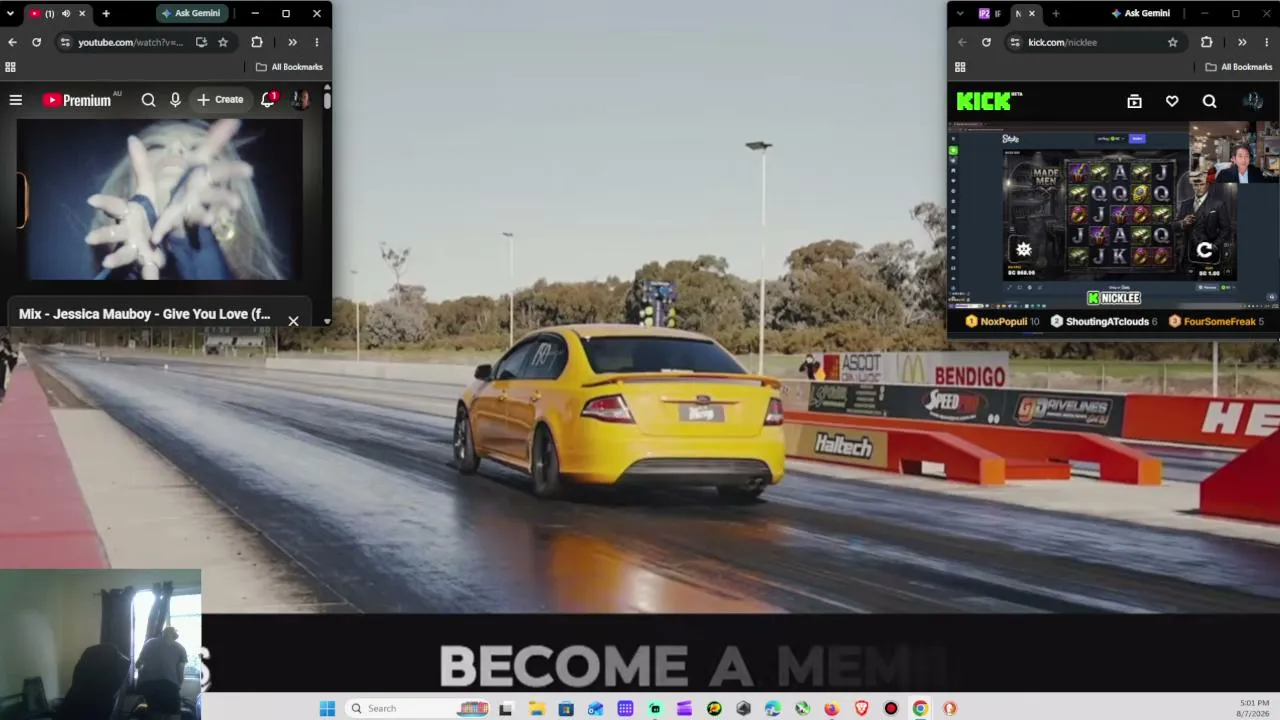The image size is (1280, 720).
Task: Open the Windows Start menu
Action: coord(327,708)
